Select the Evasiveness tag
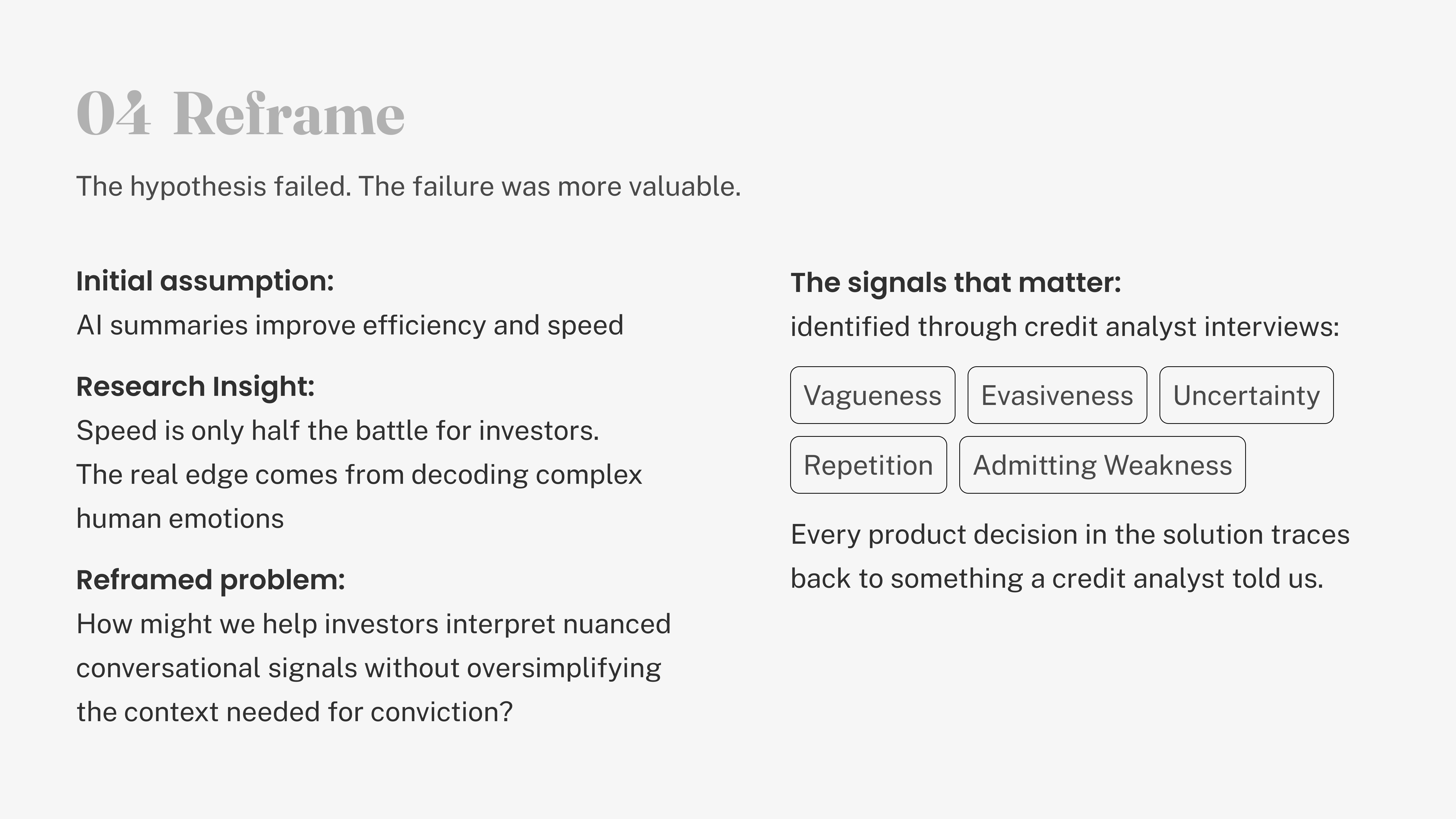Image resolution: width=1456 pixels, height=819 pixels. coord(1057,395)
